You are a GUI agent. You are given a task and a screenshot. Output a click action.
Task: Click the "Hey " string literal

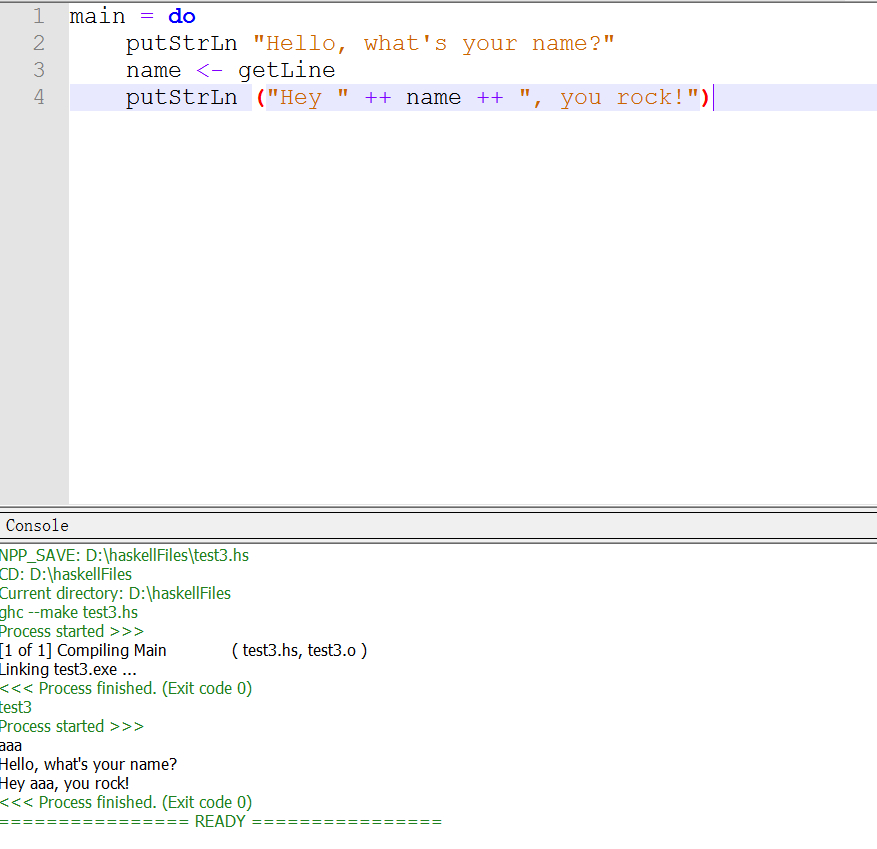pos(308,97)
